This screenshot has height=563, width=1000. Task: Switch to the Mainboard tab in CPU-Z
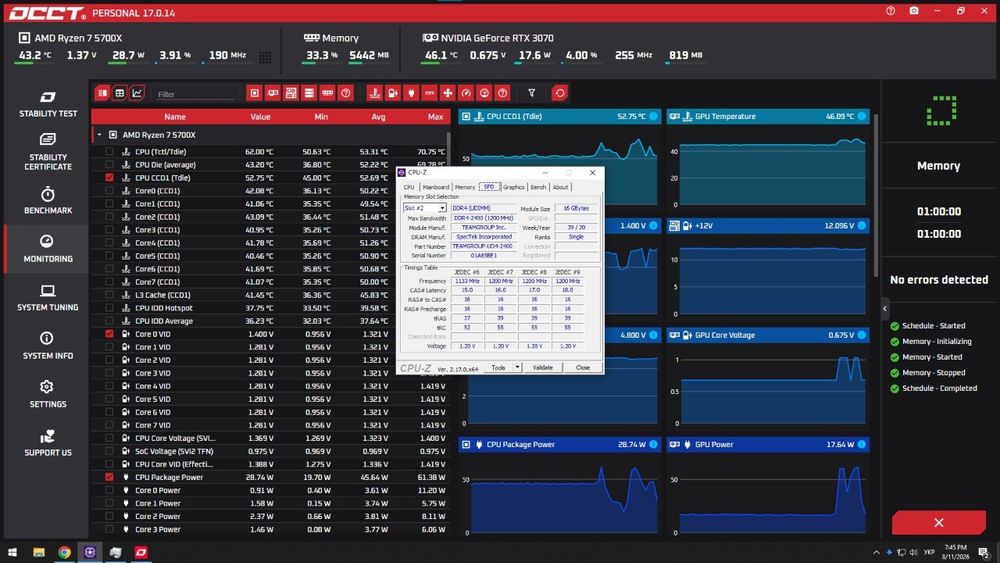[436, 187]
